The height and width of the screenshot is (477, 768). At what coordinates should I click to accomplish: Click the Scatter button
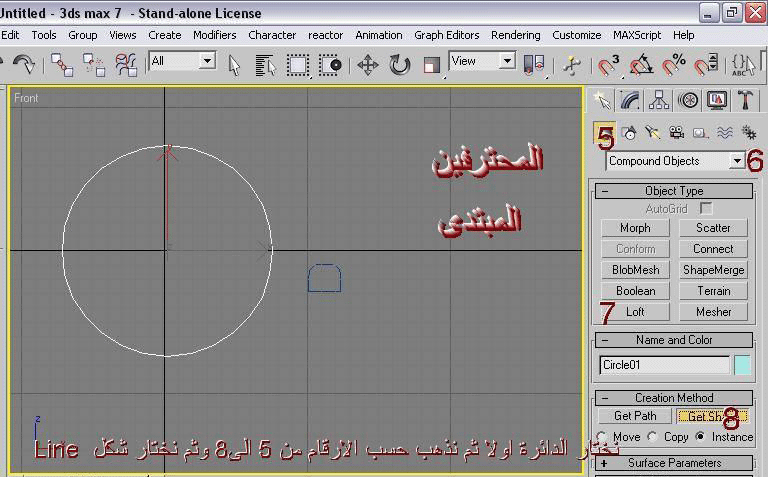(713, 228)
